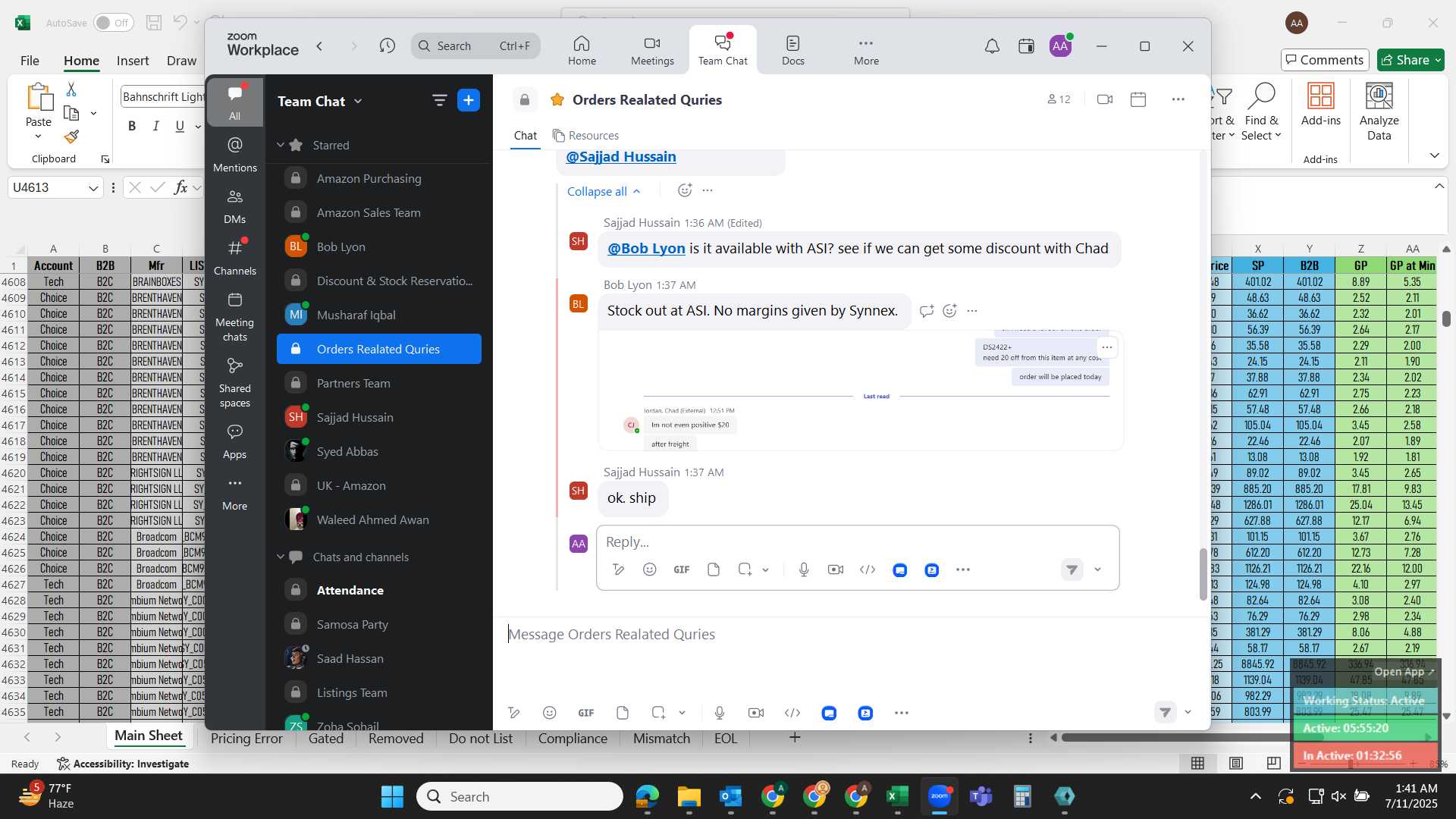This screenshot has height=819, width=1456.
Task: React to Bob Lyon's stock out message
Action: (949, 310)
